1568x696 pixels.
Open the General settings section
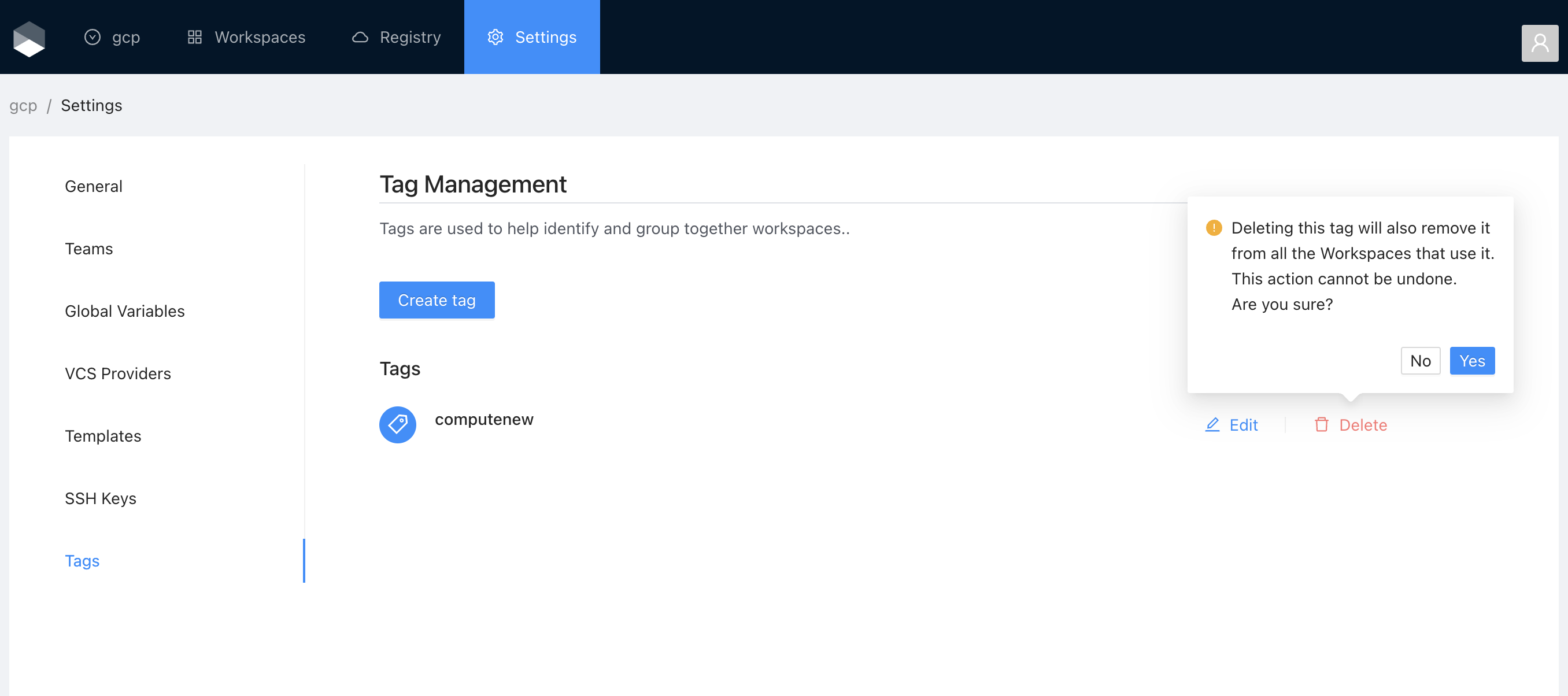pyautogui.click(x=93, y=186)
